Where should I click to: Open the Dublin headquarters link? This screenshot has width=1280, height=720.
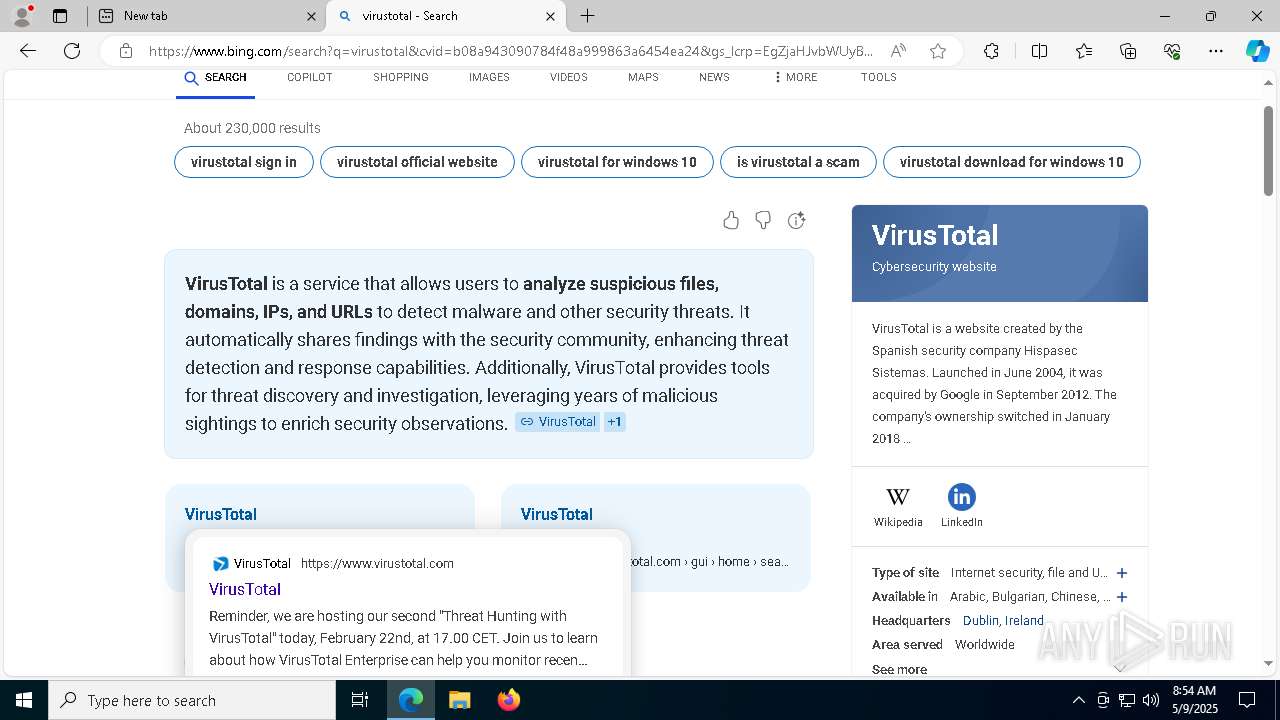click(981, 620)
